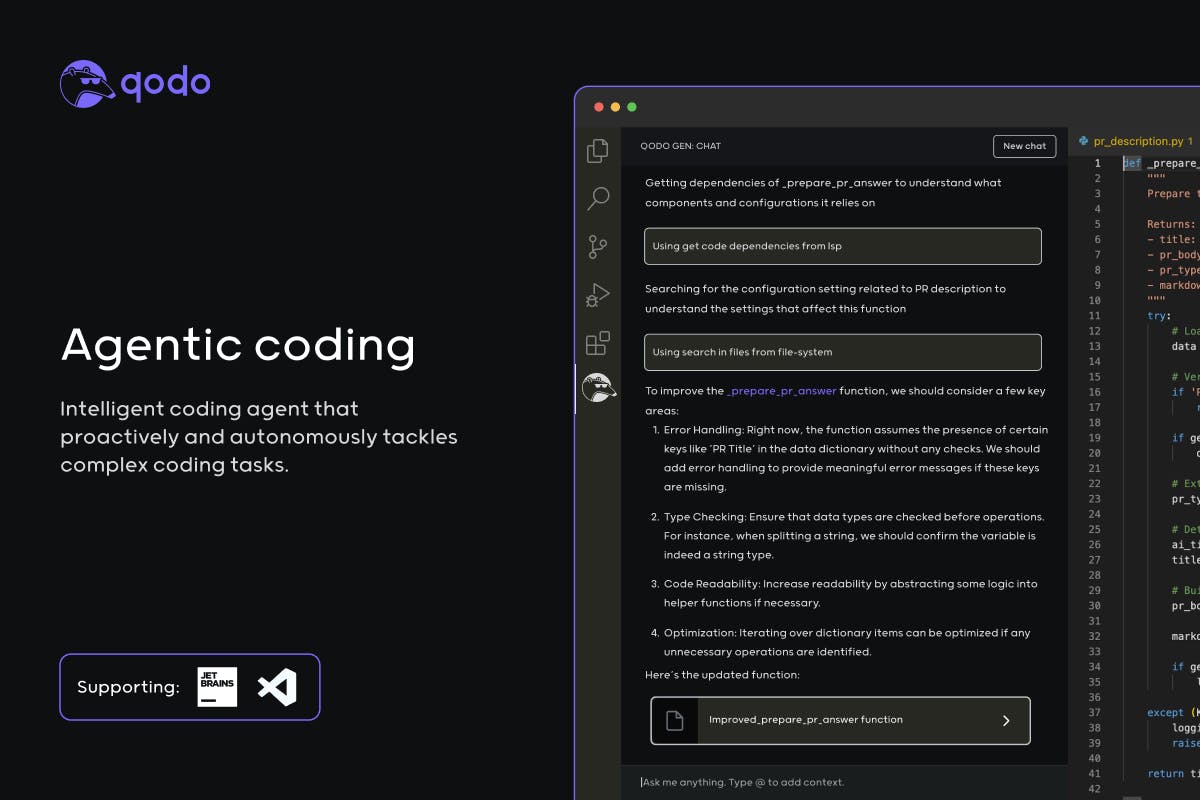Click the qodo logo at top left
Screen dimensions: 1200x800
tap(135, 84)
